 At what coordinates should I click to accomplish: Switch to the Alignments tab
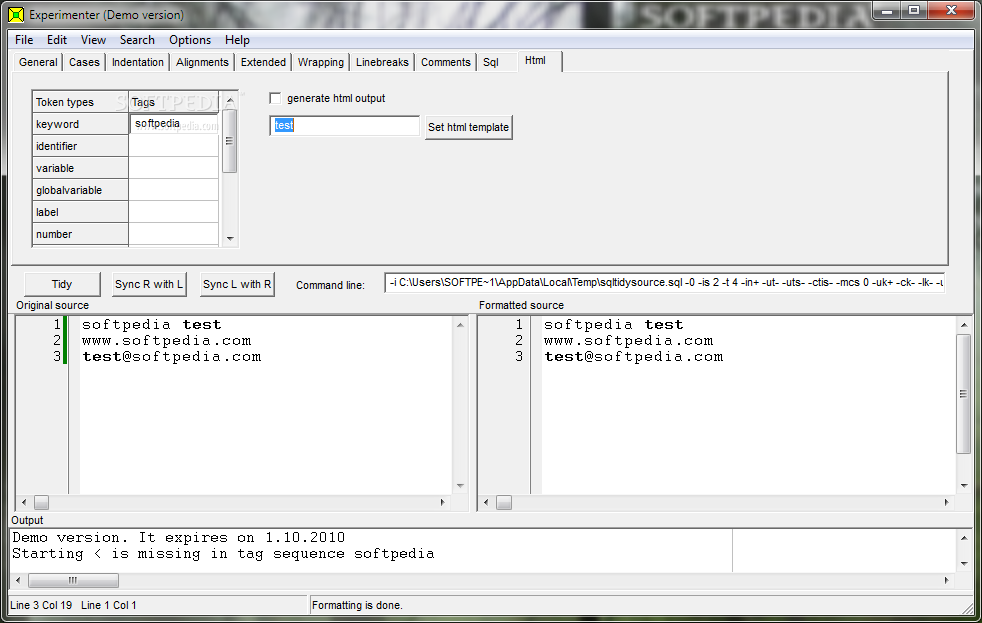pos(202,62)
